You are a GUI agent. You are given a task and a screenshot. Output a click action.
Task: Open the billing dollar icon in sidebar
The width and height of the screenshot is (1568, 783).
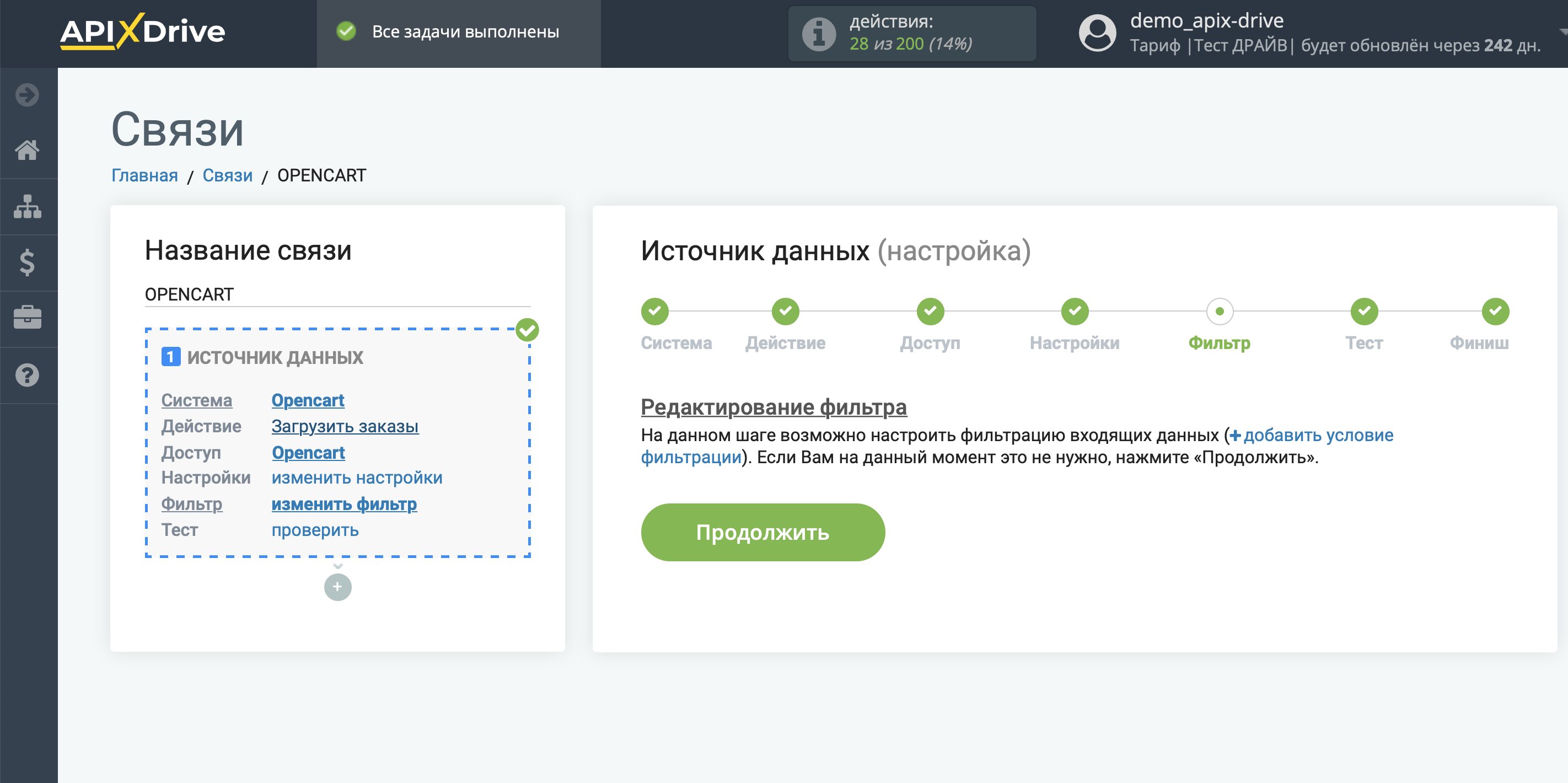[x=28, y=262]
